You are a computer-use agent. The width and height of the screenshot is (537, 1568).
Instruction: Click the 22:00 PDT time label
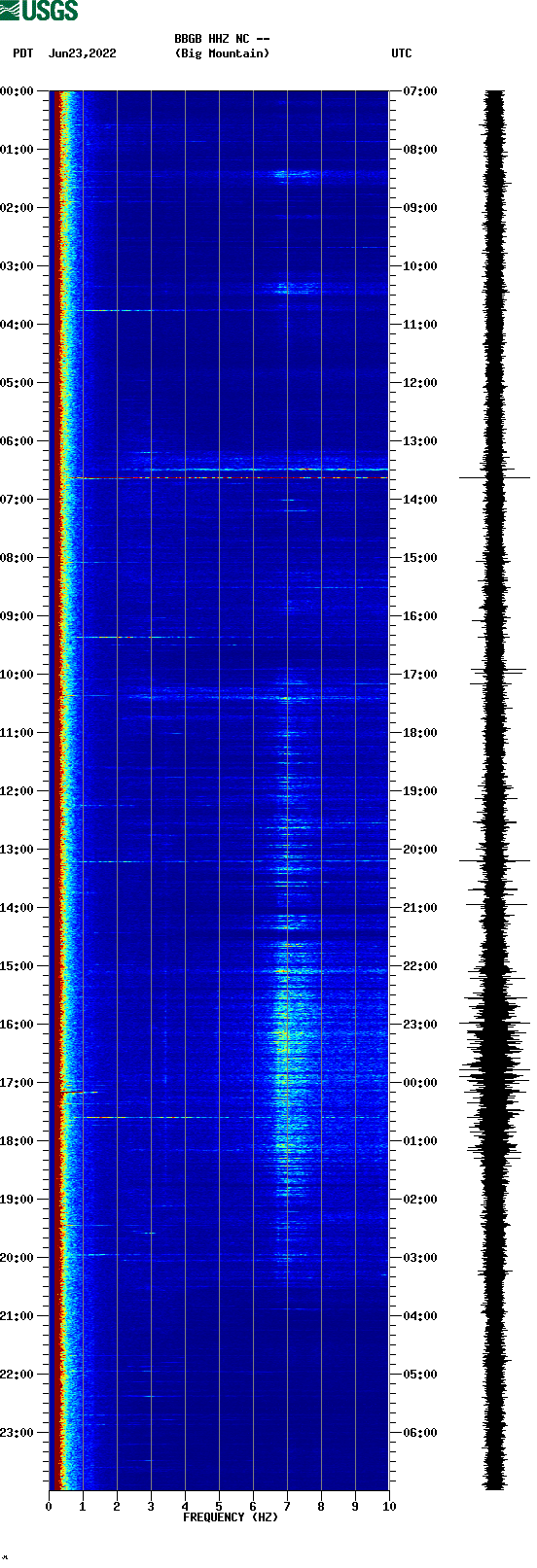click(x=18, y=1375)
